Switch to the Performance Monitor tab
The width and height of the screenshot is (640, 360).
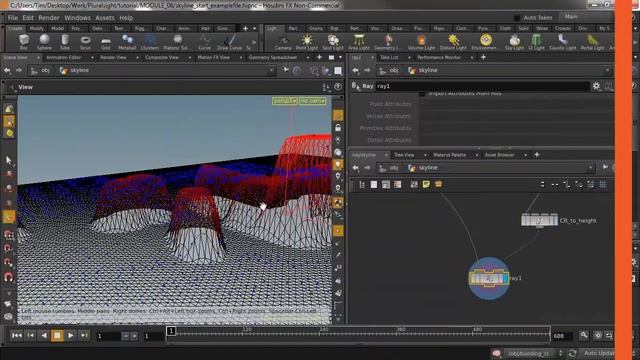coord(439,58)
